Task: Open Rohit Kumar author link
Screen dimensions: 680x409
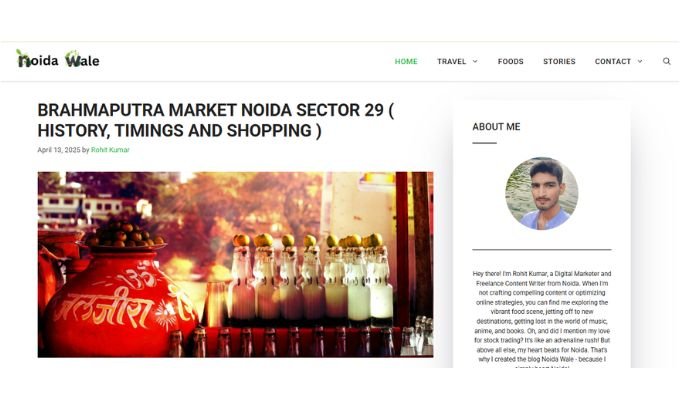Action: click(x=110, y=150)
